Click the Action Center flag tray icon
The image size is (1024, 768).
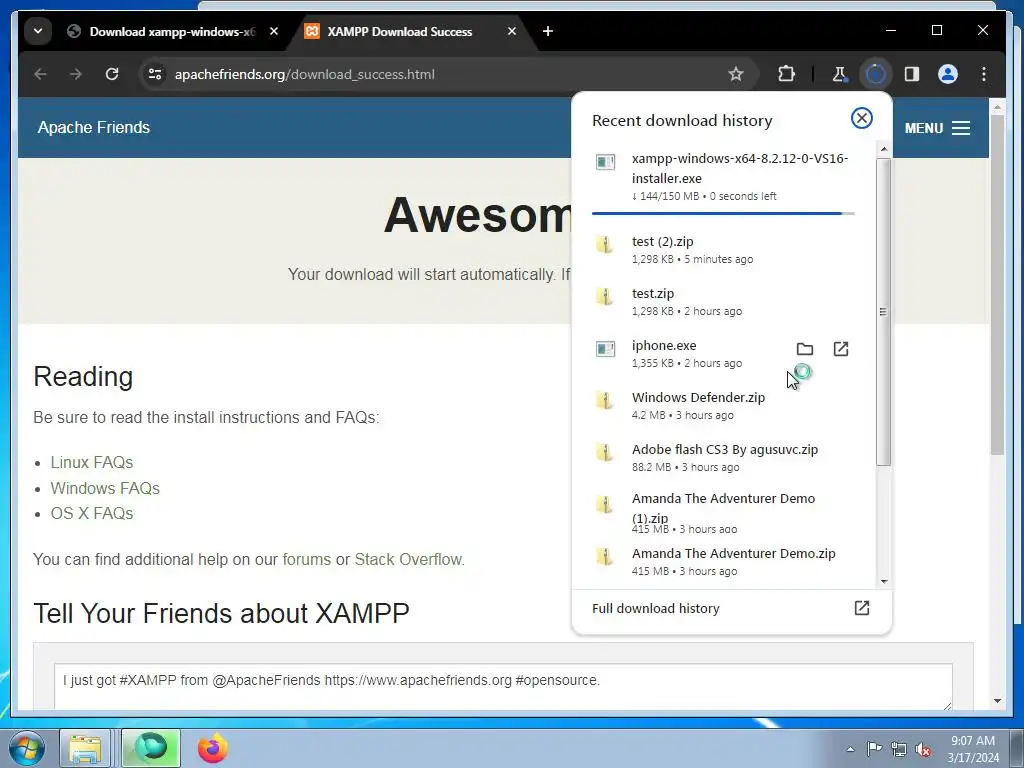point(874,749)
